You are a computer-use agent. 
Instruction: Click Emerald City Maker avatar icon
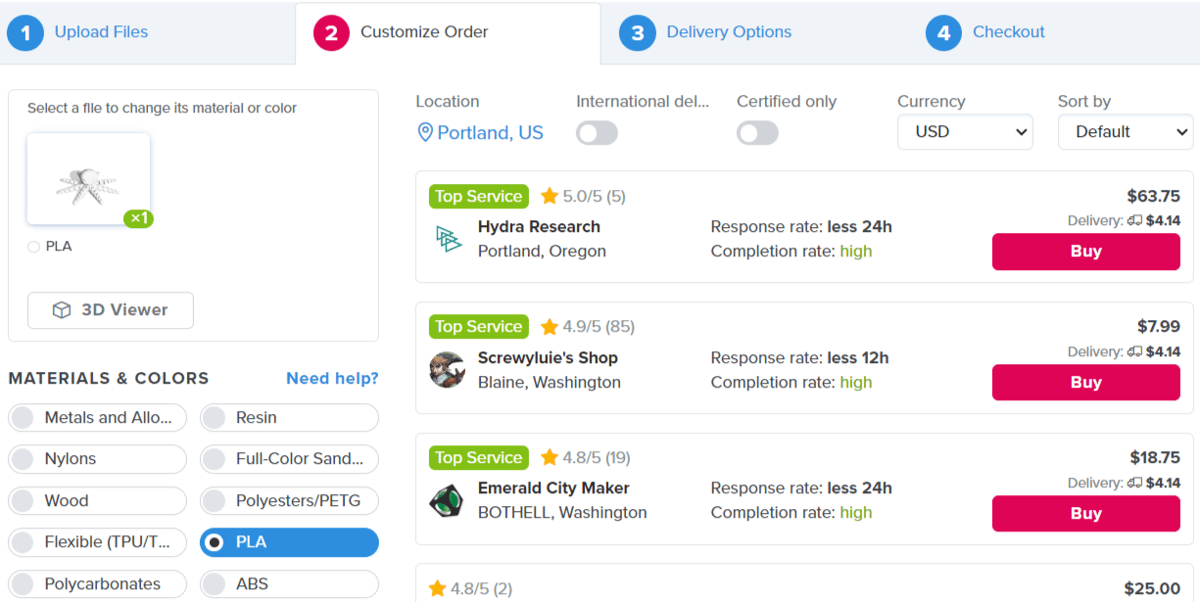pyautogui.click(x=447, y=501)
